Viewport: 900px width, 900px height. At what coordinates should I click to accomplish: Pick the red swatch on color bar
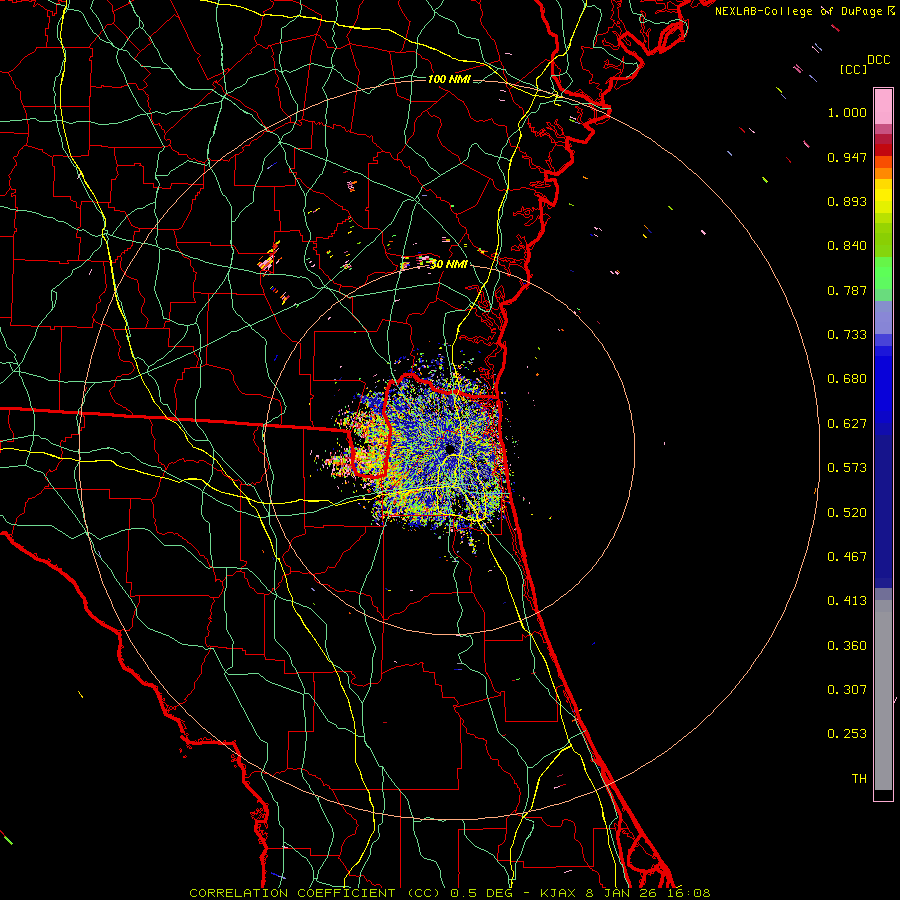[x=883, y=150]
